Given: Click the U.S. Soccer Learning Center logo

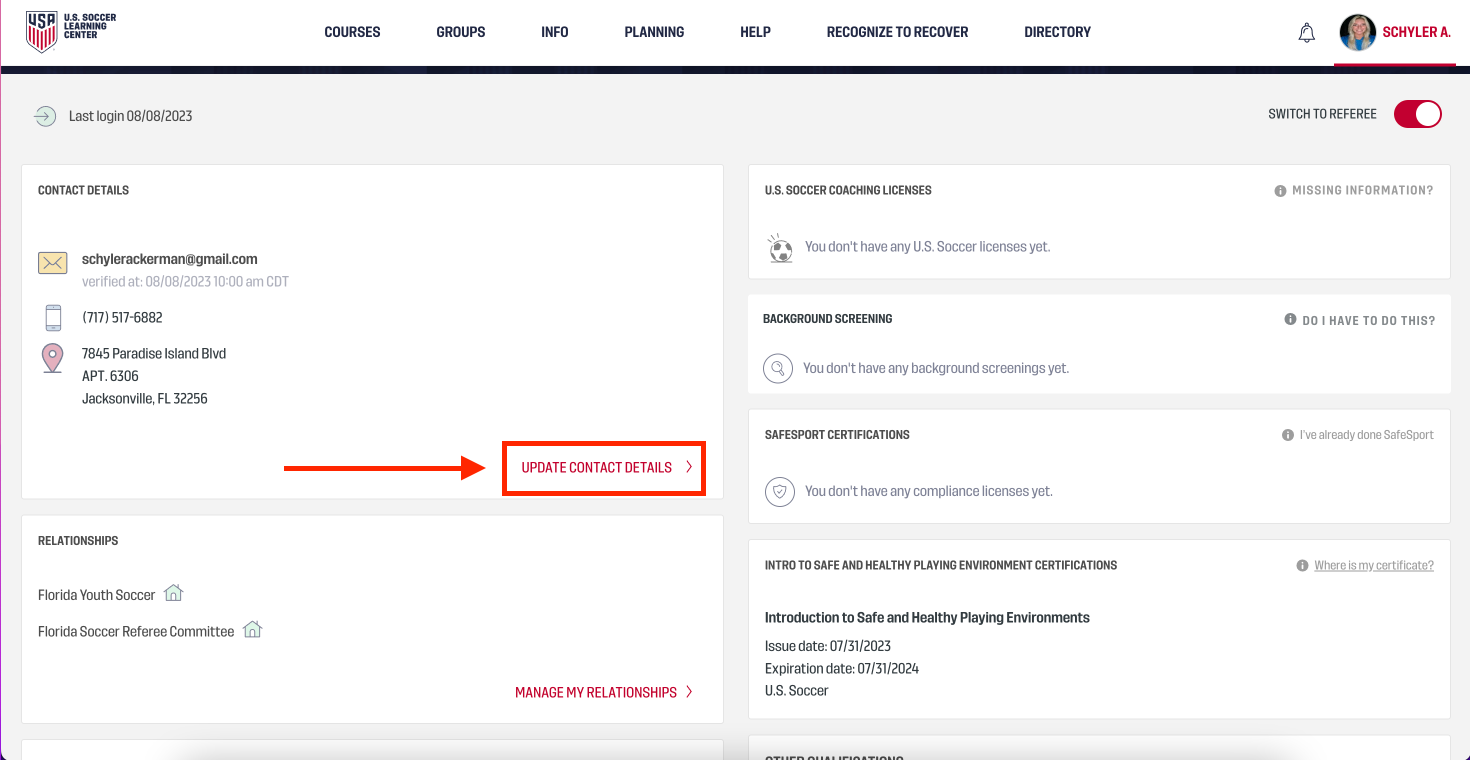Looking at the screenshot, I should [72, 32].
